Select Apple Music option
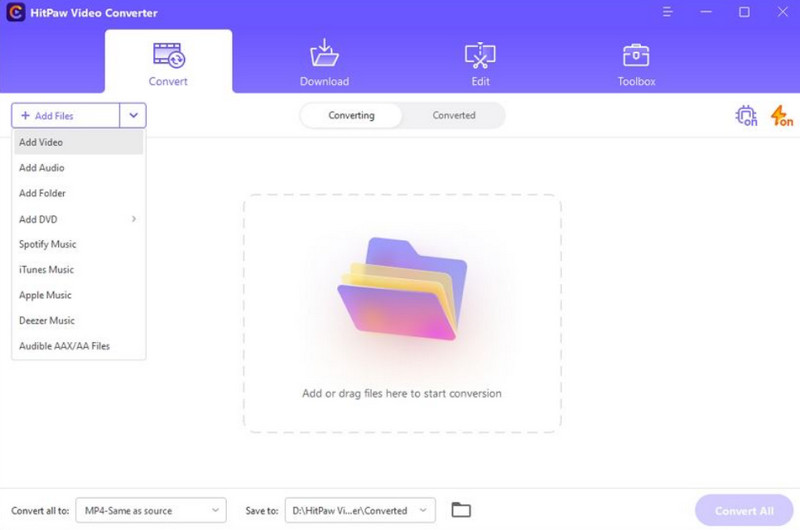 (78, 295)
